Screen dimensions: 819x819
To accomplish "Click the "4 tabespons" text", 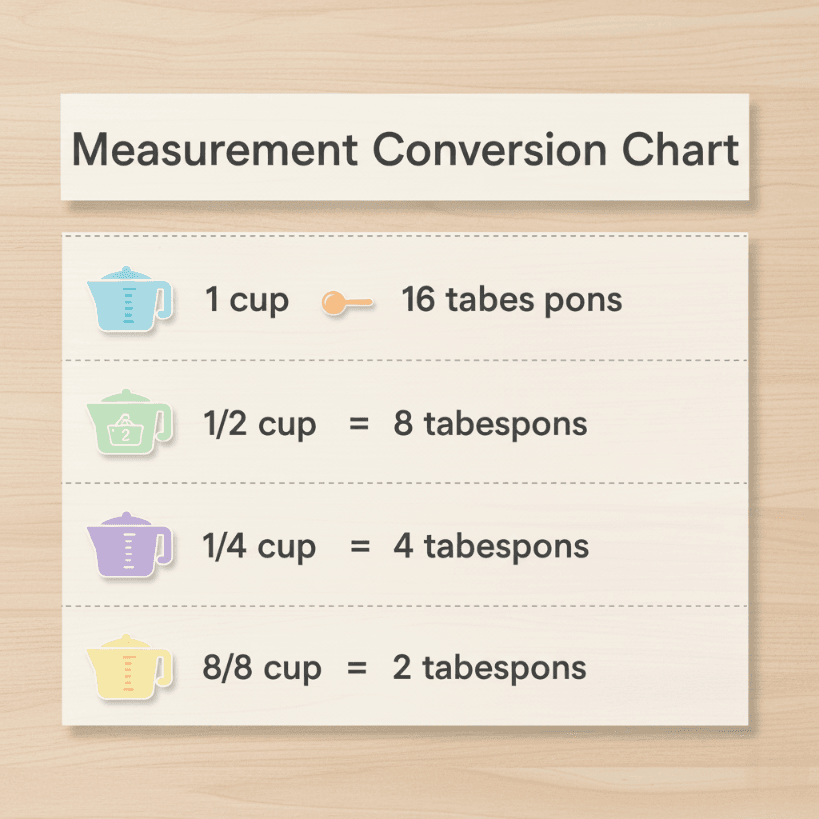I will point(490,547).
